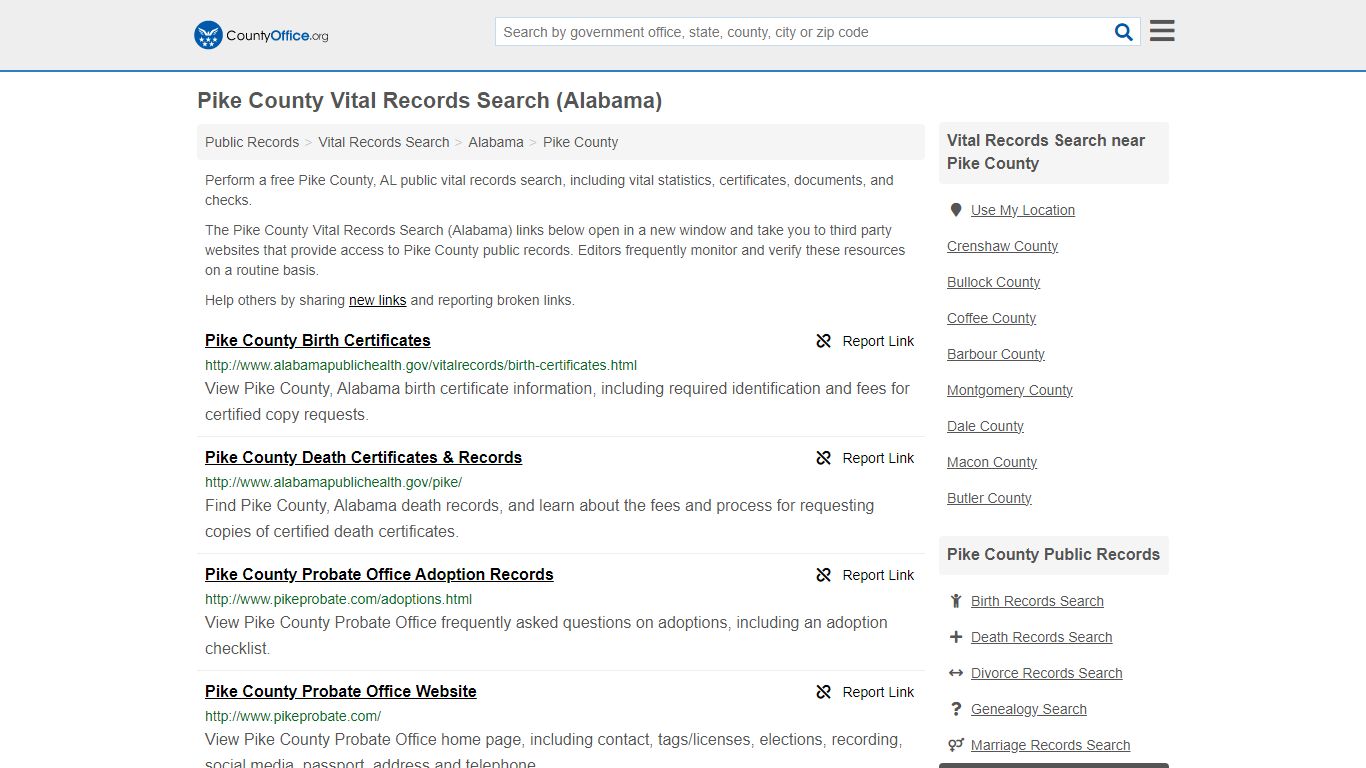Click the Pike County Vital Records Search heading

[429, 100]
